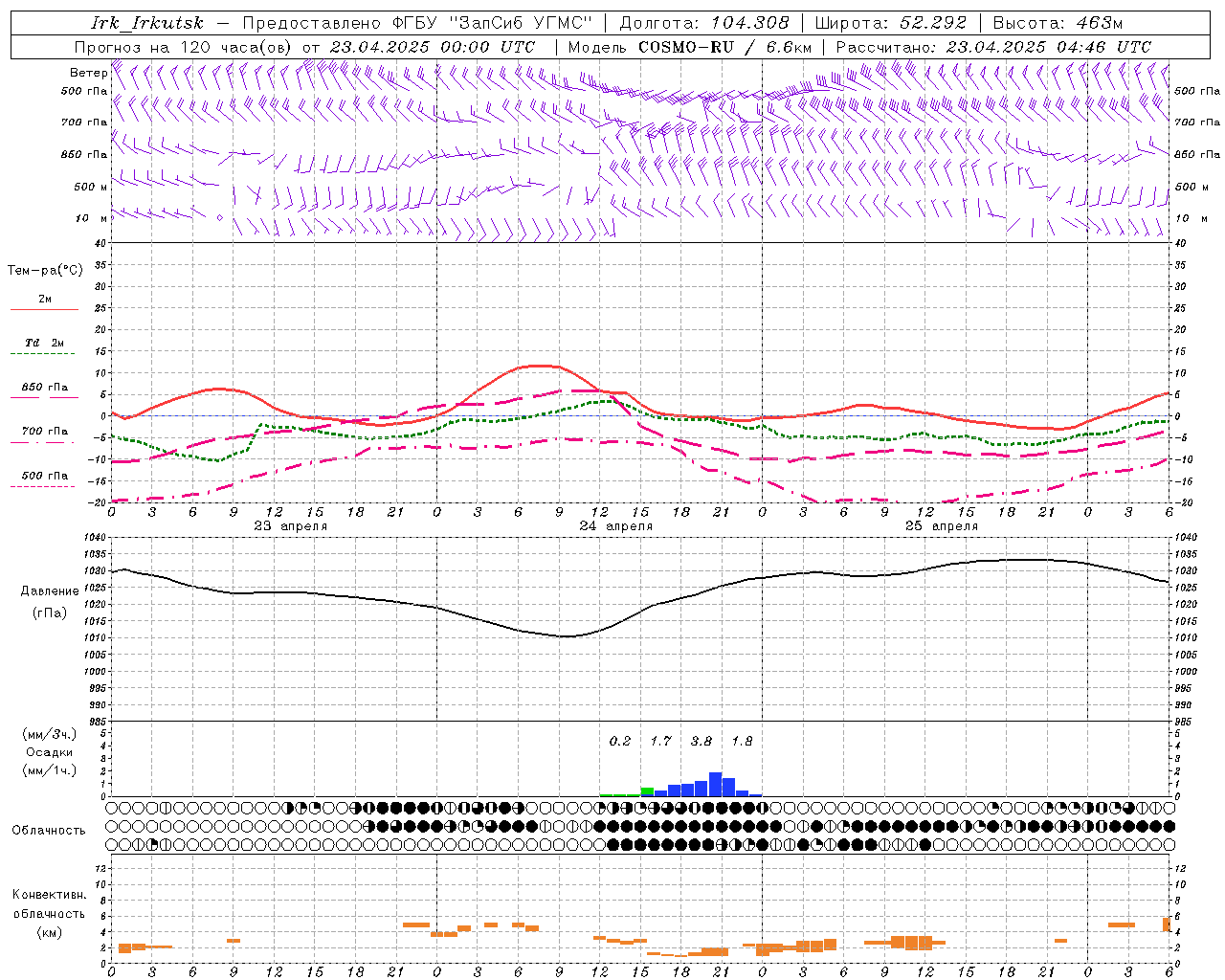Click the Высота 463м header field
The width and height of the screenshot is (1225, 980).
pyautogui.click(x=1057, y=23)
